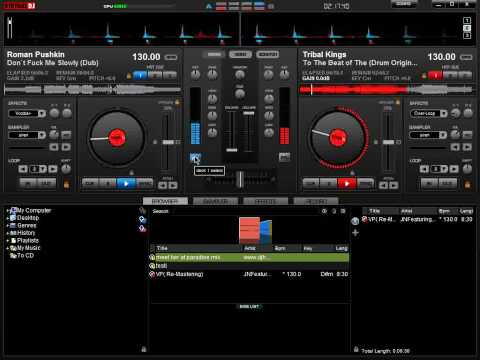Click the round side list icon above plus

(x=355, y=221)
